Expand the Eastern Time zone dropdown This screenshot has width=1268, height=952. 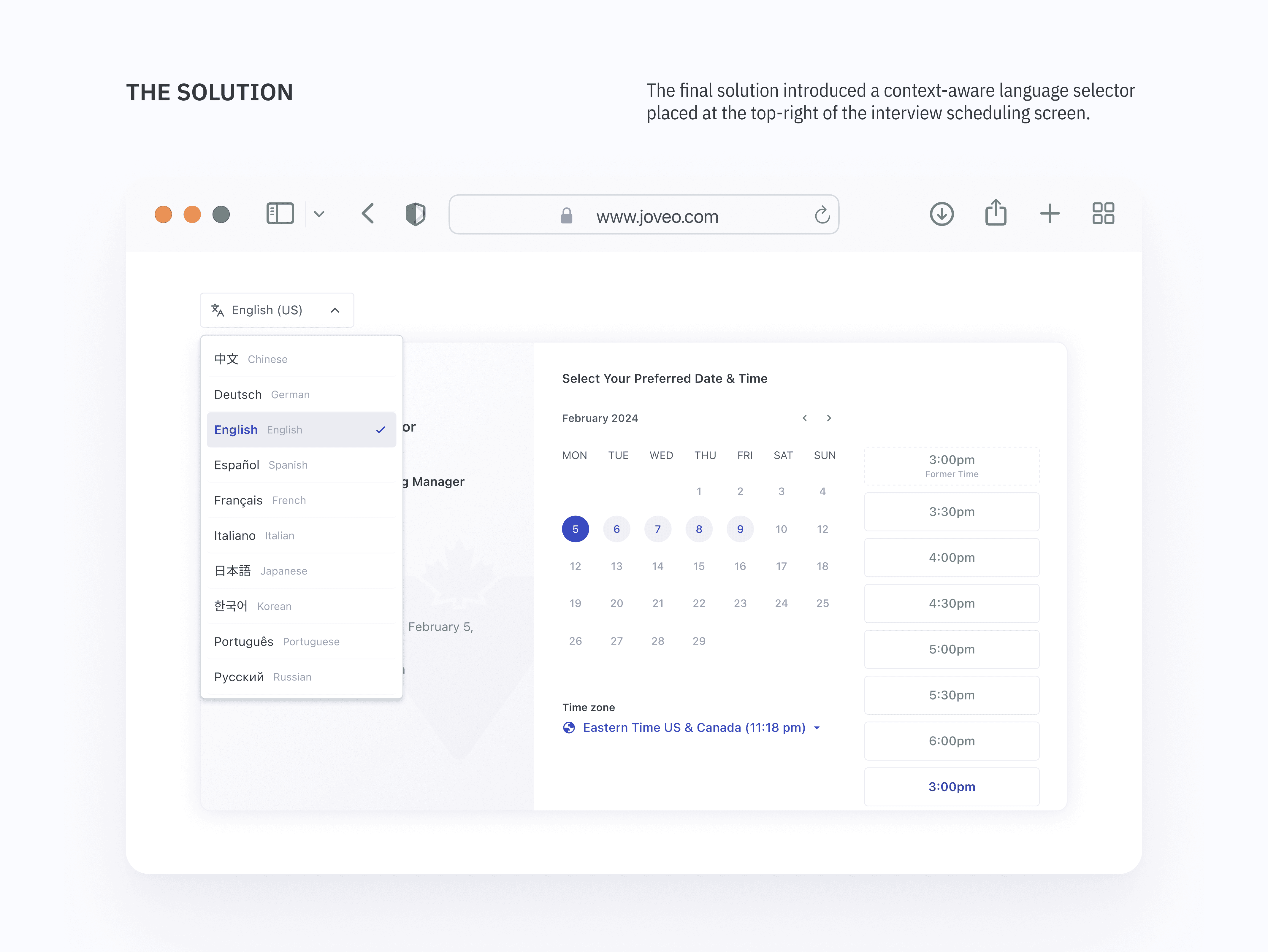pyautogui.click(x=817, y=728)
